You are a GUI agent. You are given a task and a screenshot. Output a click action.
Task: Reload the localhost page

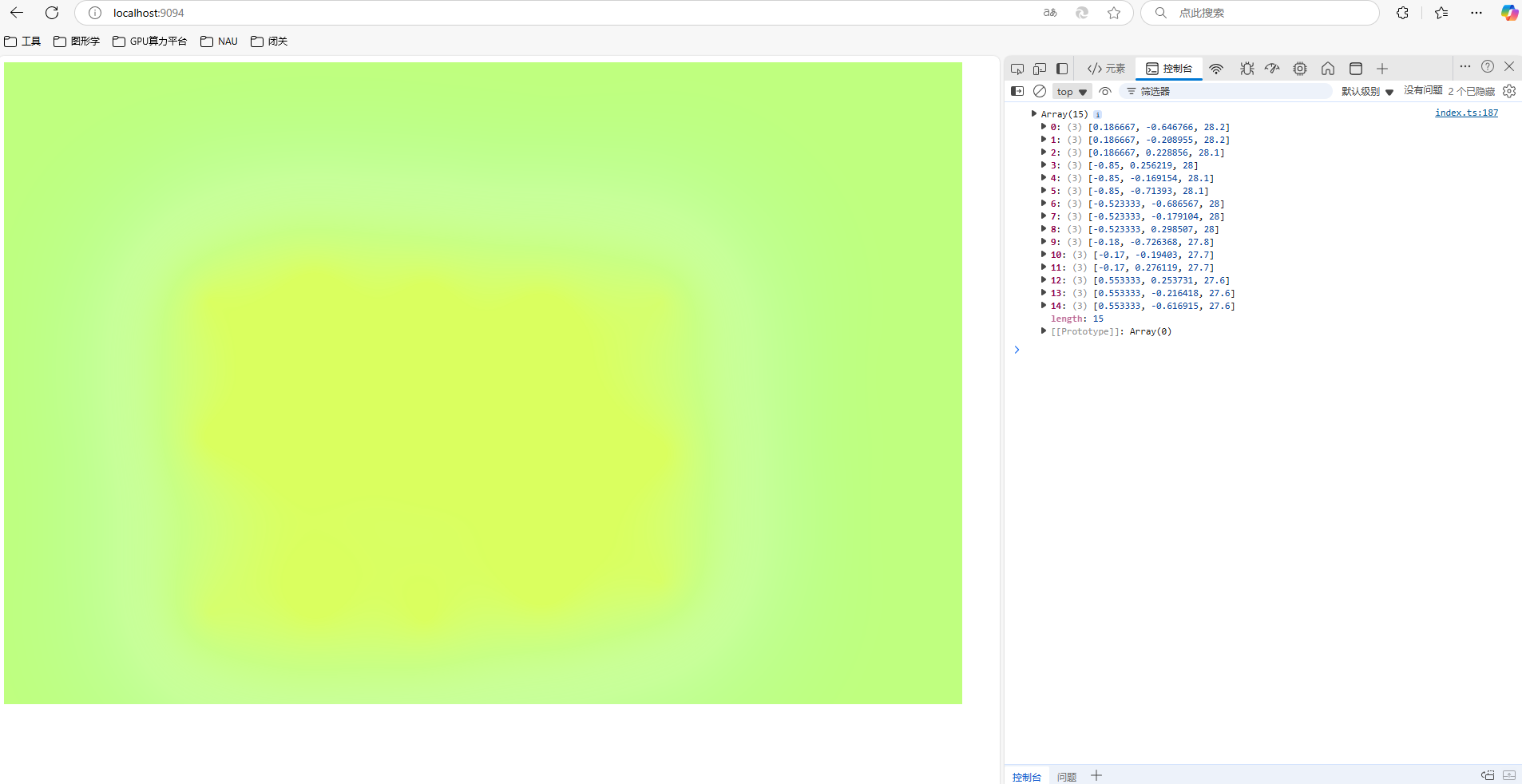pos(52,13)
